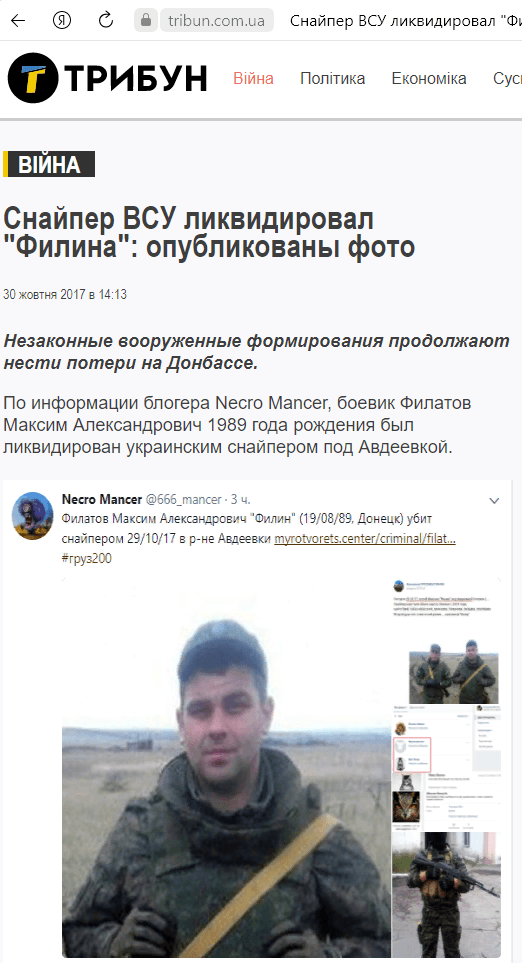Select the Війна menu item

(x=253, y=79)
